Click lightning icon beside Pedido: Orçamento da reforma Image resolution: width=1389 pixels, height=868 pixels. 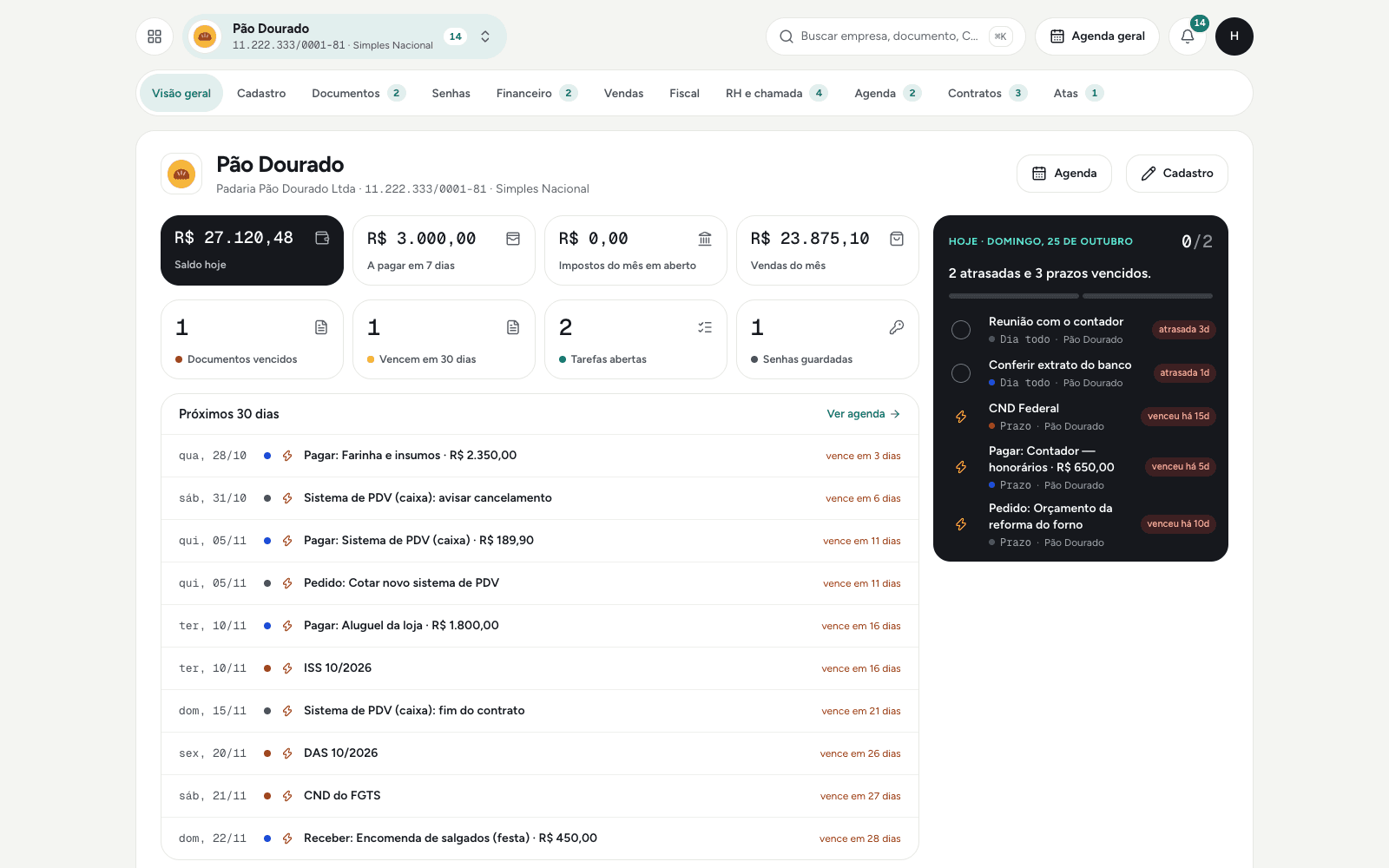(x=961, y=524)
